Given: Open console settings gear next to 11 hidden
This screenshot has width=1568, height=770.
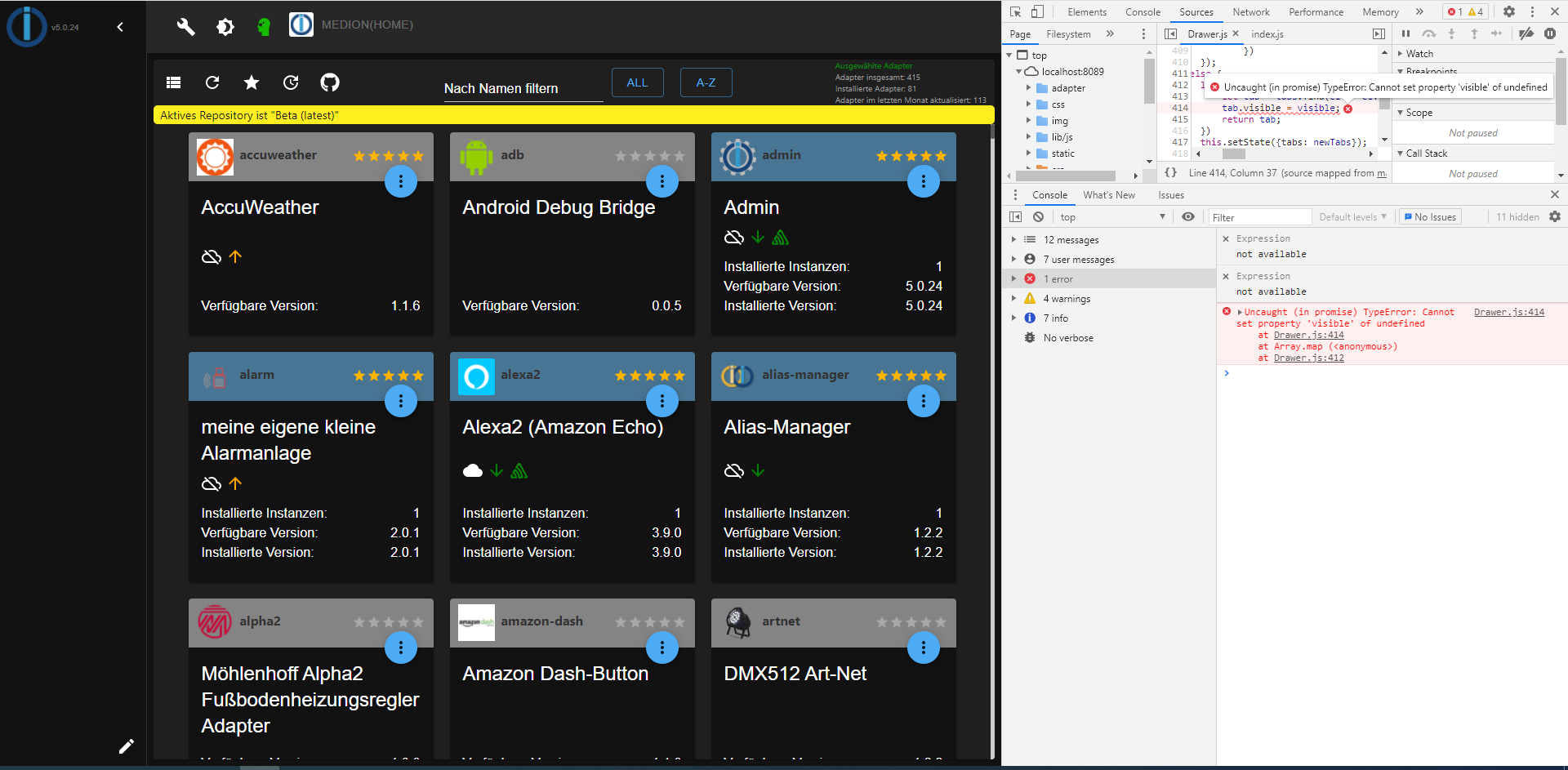Looking at the screenshot, I should point(1555,216).
